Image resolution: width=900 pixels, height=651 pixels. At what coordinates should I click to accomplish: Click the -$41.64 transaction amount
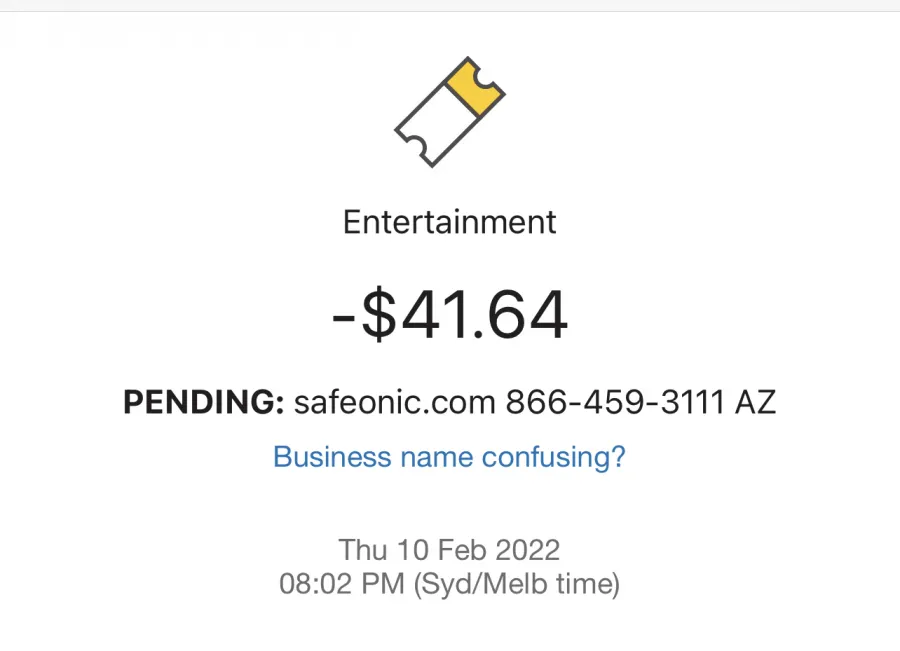pos(450,315)
